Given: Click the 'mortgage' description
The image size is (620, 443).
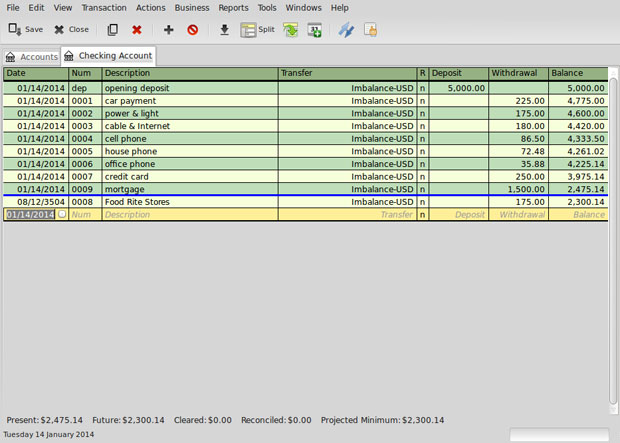Looking at the screenshot, I should (x=125, y=189).
